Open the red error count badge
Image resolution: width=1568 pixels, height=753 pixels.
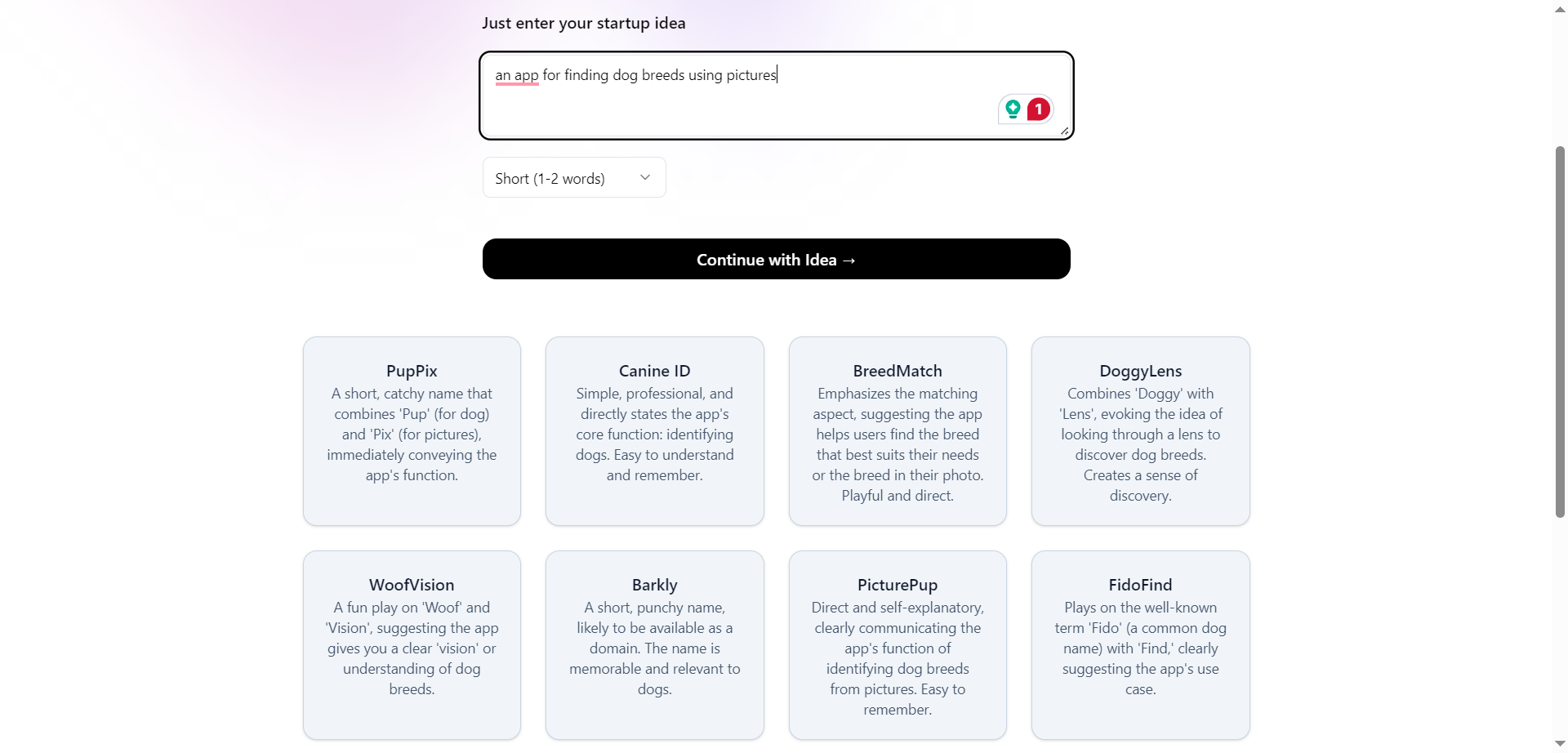(1038, 109)
